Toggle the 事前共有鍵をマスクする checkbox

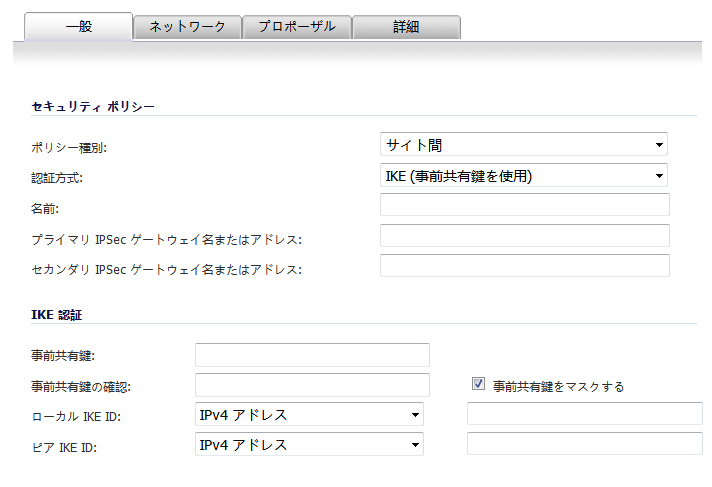pyautogui.click(x=478, y=384)
